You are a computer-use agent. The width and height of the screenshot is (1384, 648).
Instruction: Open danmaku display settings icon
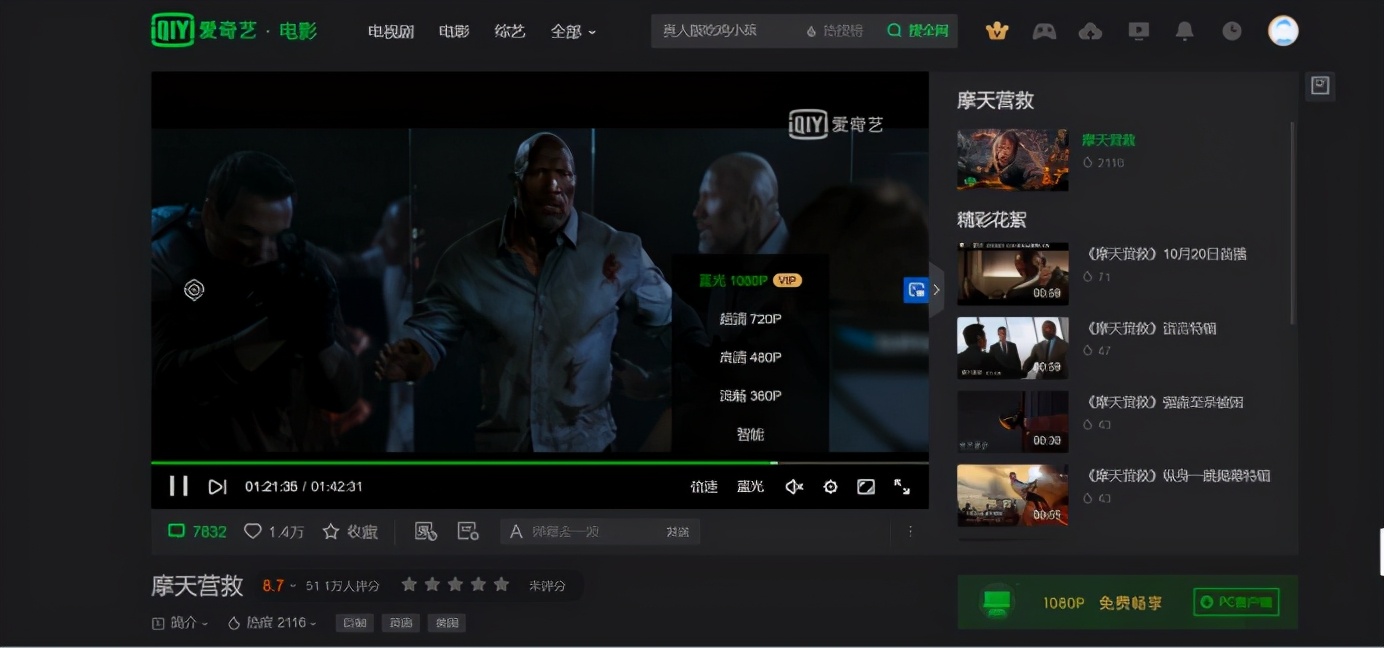tap(468, 531)
